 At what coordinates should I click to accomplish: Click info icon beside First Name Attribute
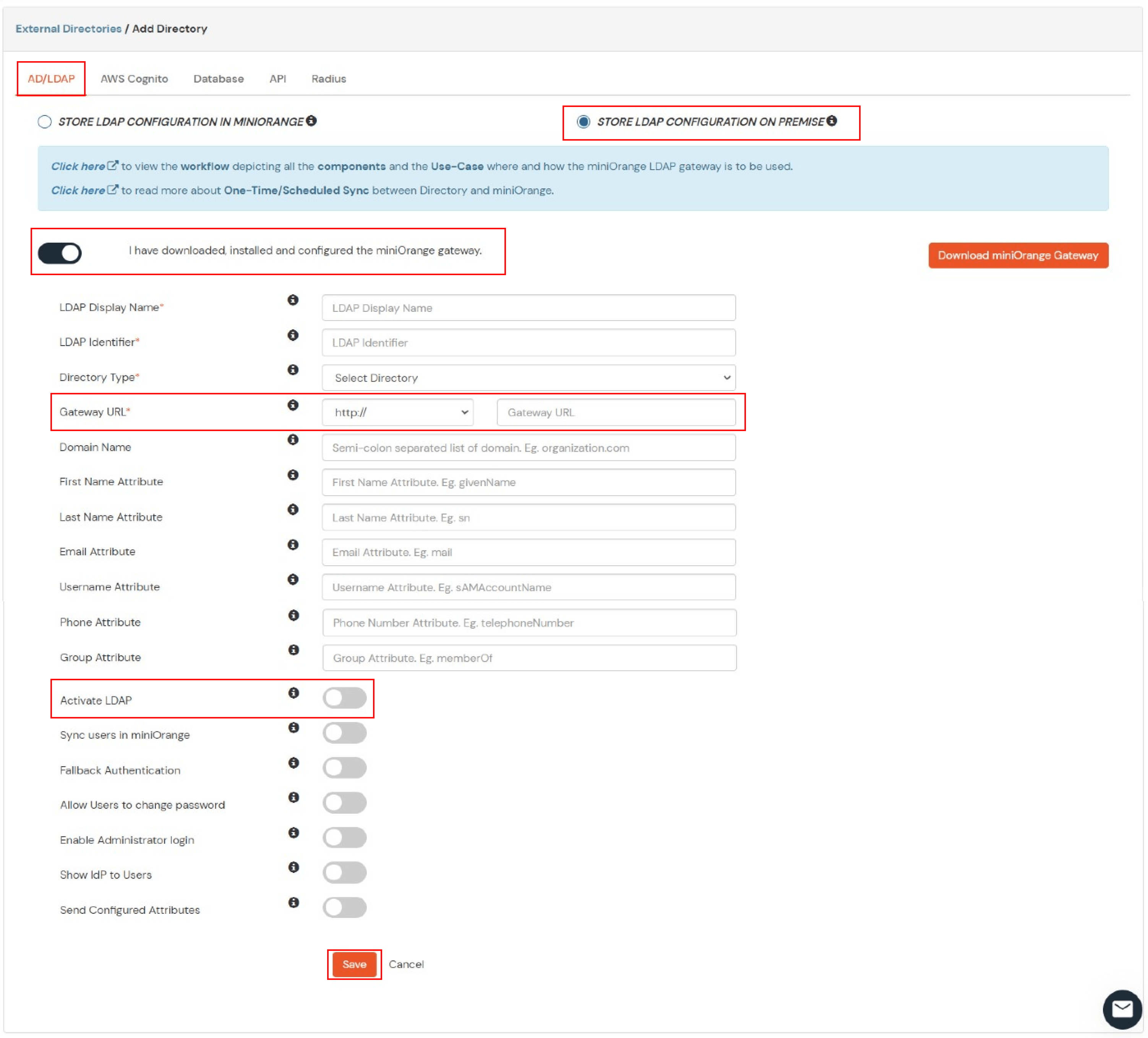(x=293, y=475)
